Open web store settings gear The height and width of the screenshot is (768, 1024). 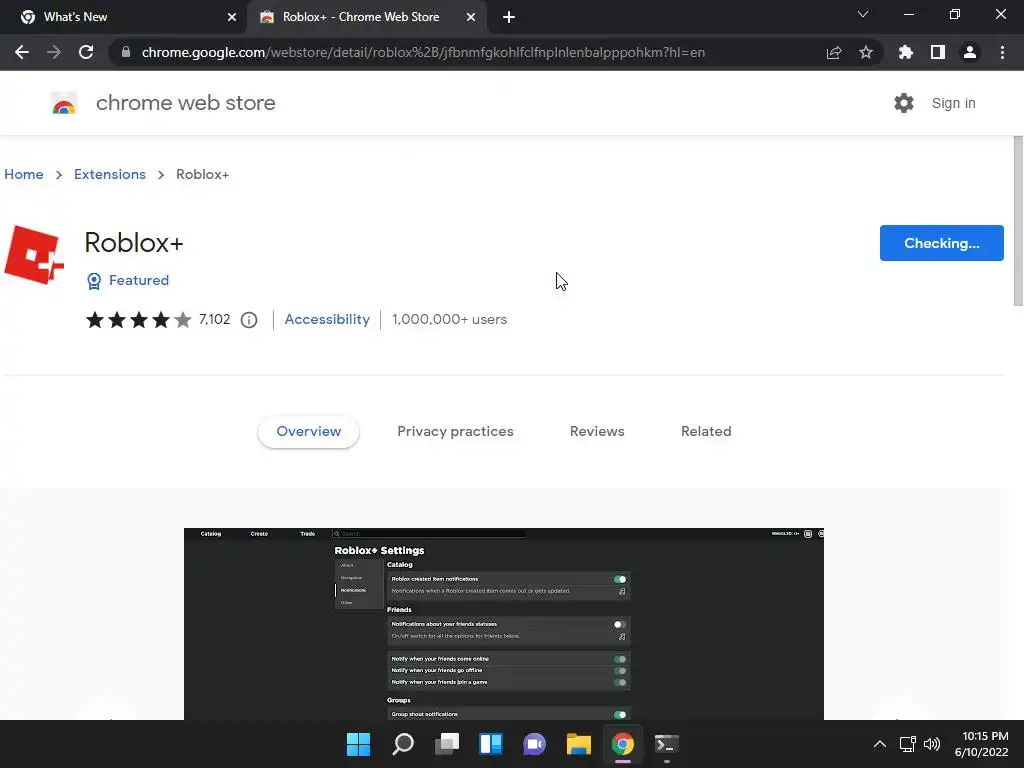904,103
